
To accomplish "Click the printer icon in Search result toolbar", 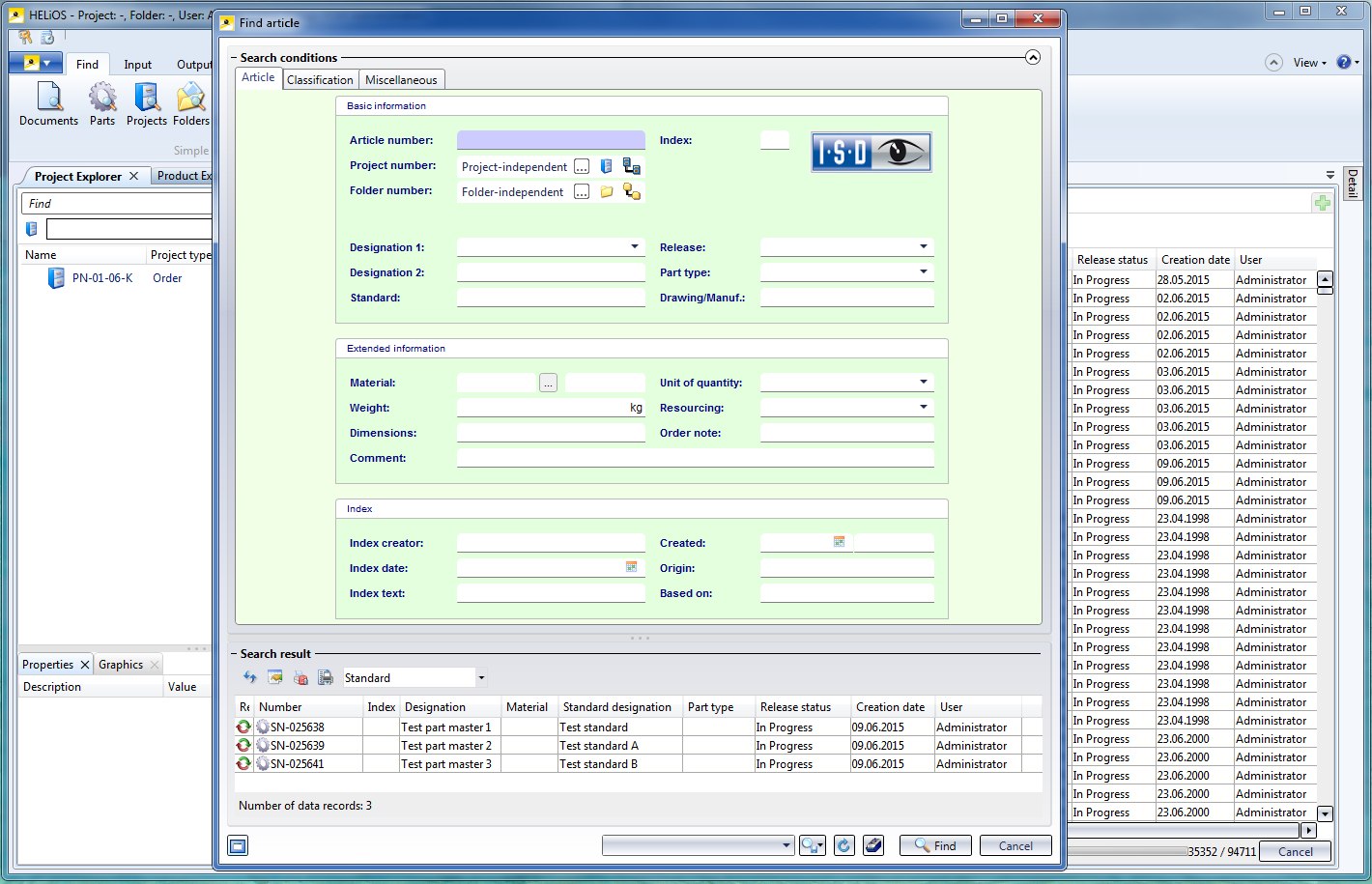I will pos(326,677).
